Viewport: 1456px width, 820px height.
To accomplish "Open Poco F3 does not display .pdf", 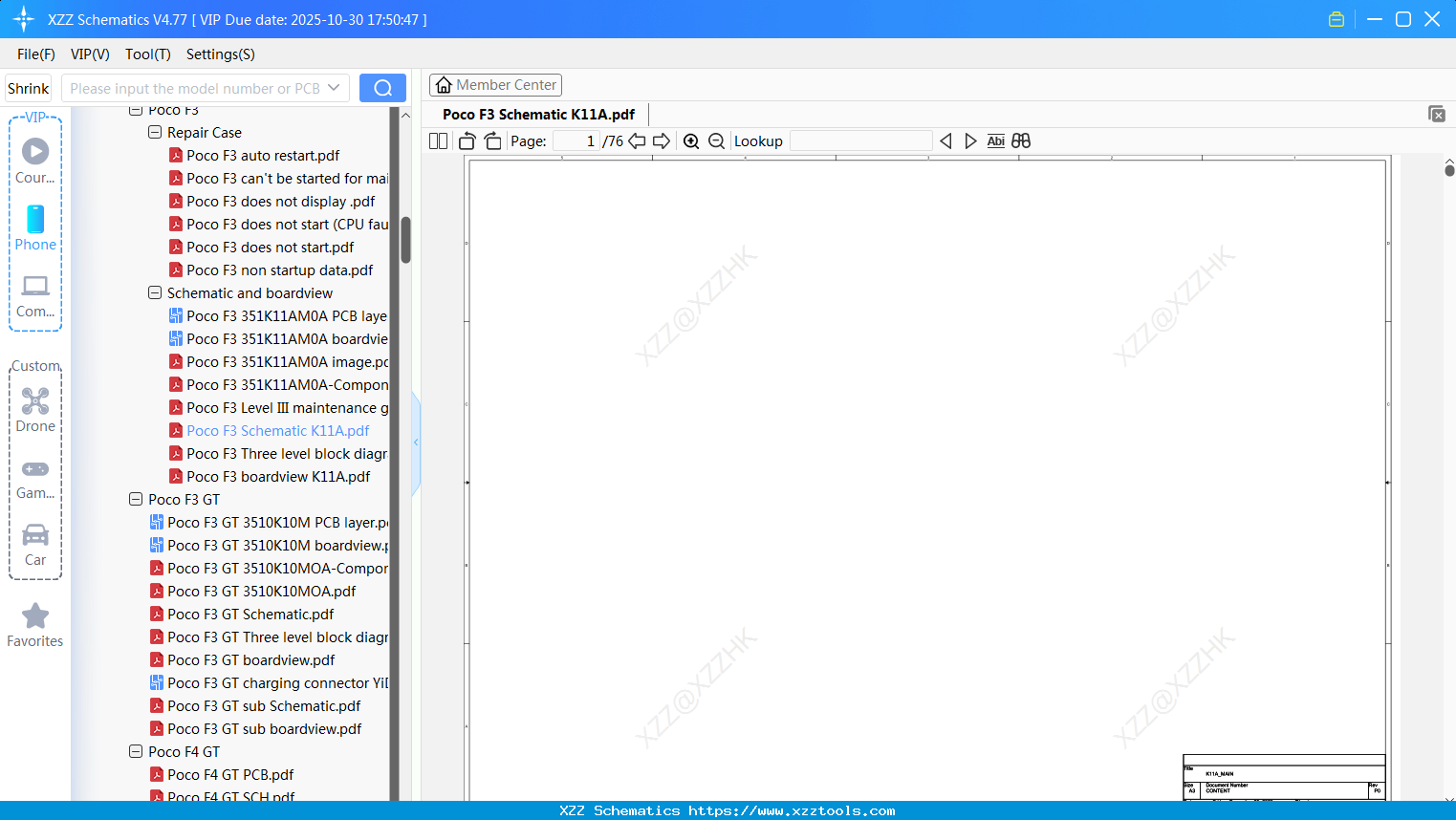I will click(280, 202).
